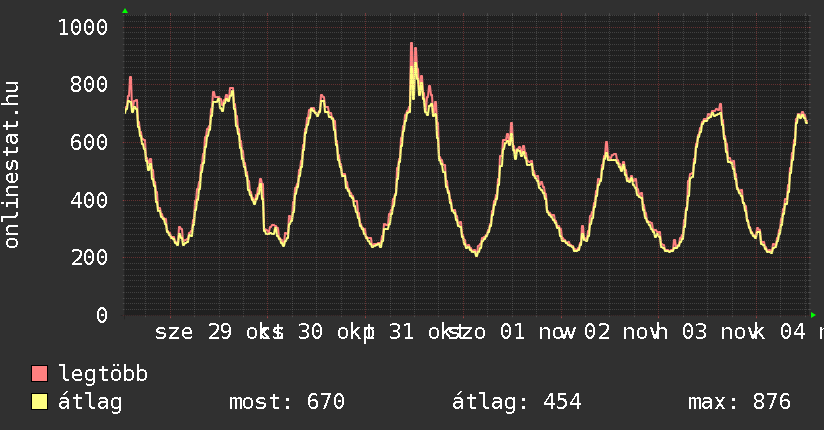Click the 200 y-axis label
Screen dimensions: 824x430
pos(88,258)
